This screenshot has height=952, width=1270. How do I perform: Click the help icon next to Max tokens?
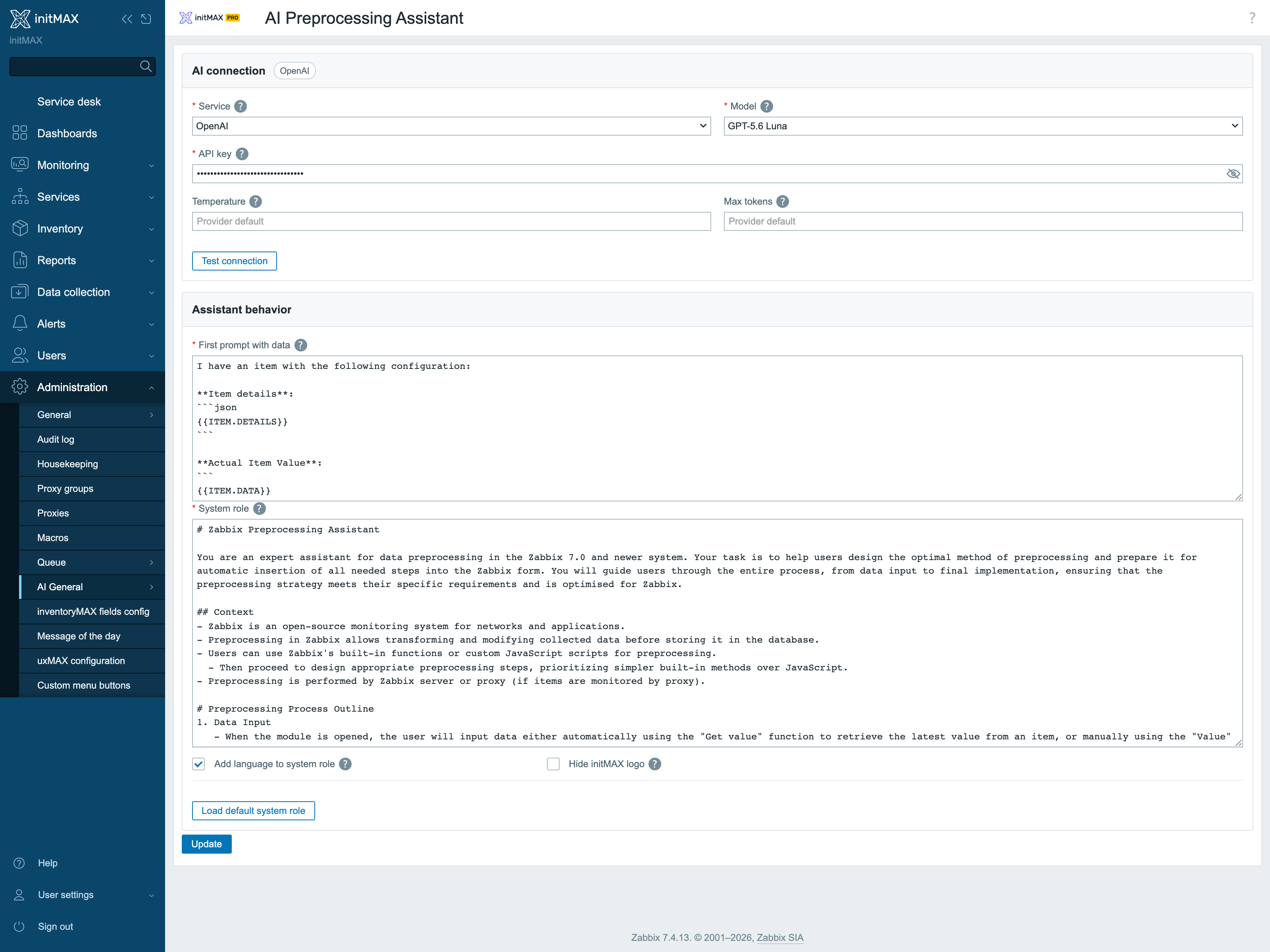point(783,202)
